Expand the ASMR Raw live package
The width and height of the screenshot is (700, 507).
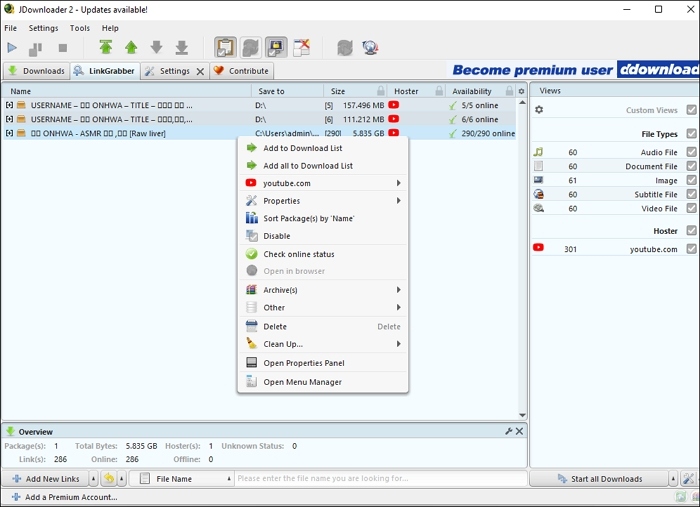pos(9,133)
